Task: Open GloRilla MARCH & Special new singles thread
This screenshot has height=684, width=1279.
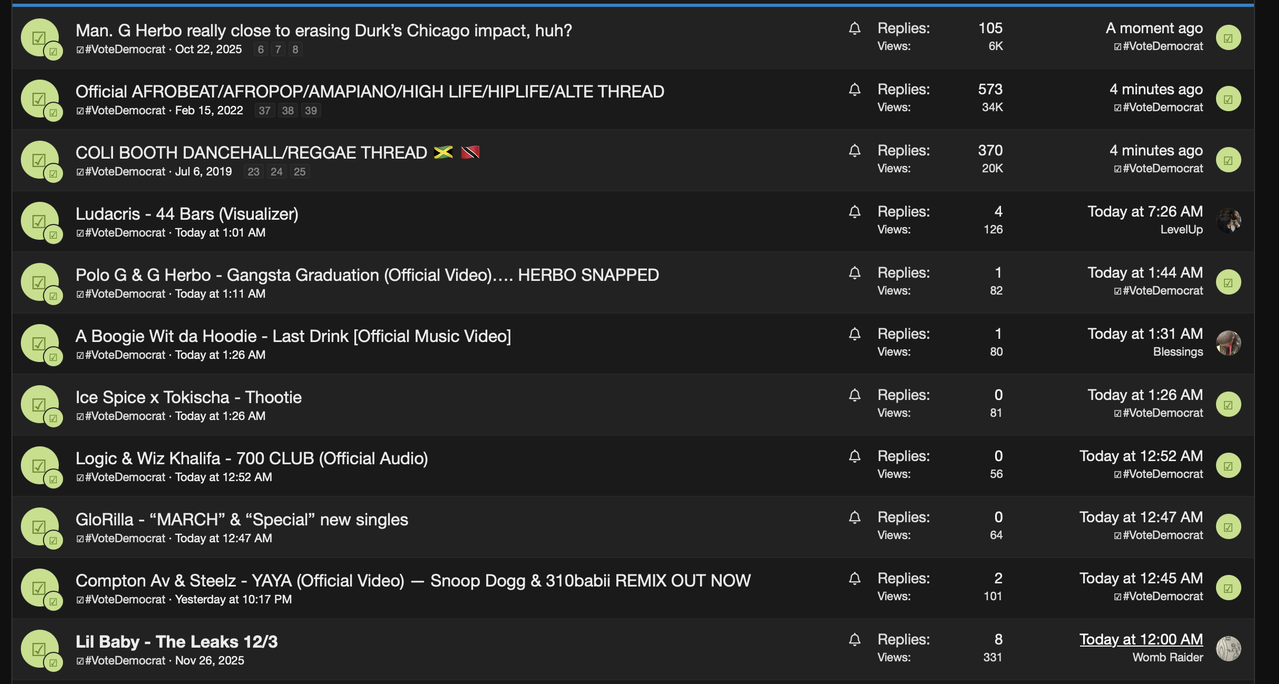Action: (242, 518)
